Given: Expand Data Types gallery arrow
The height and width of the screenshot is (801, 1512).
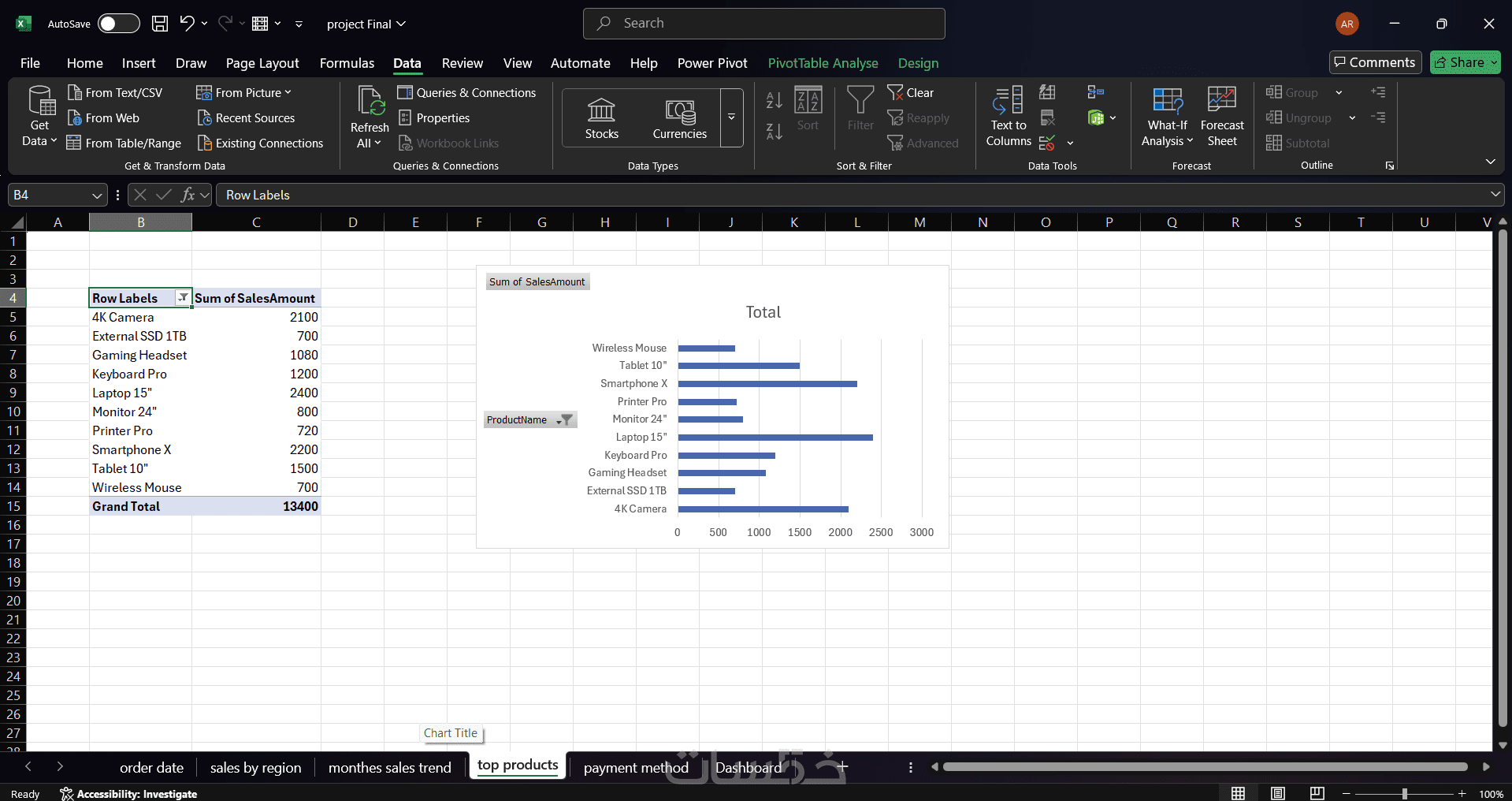Looking at the screenshot, I should tap(731, 117).
